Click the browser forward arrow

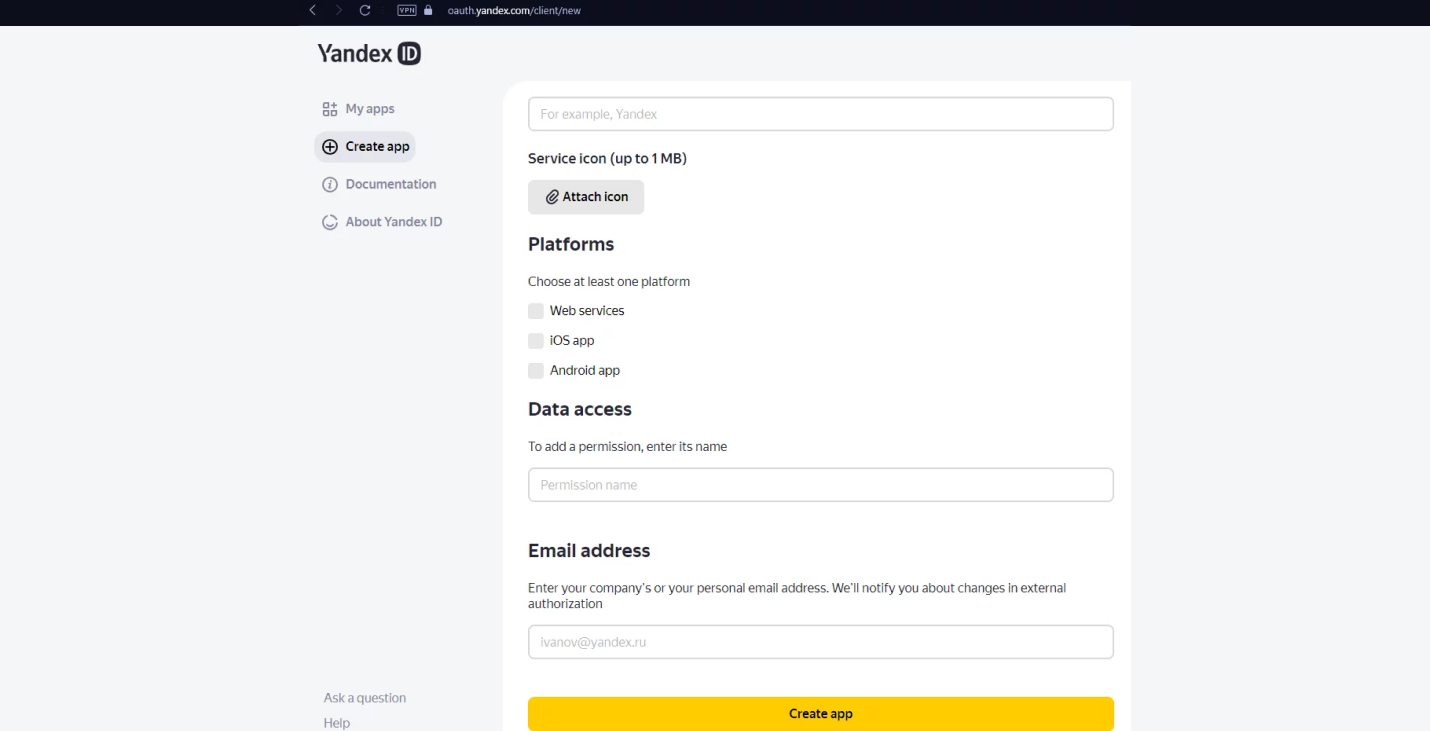(339, 10)
